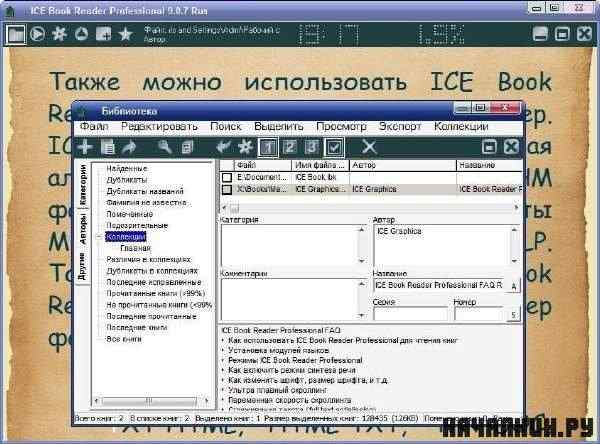This screenshot has height=444, width=600.
Task: Switch to the Авторы vertical tab
Action: [83, 229]
